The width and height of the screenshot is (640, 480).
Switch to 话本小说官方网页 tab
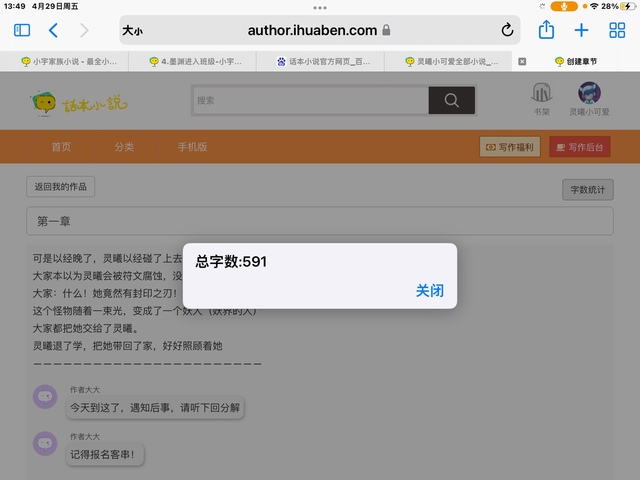click(322, 61)
